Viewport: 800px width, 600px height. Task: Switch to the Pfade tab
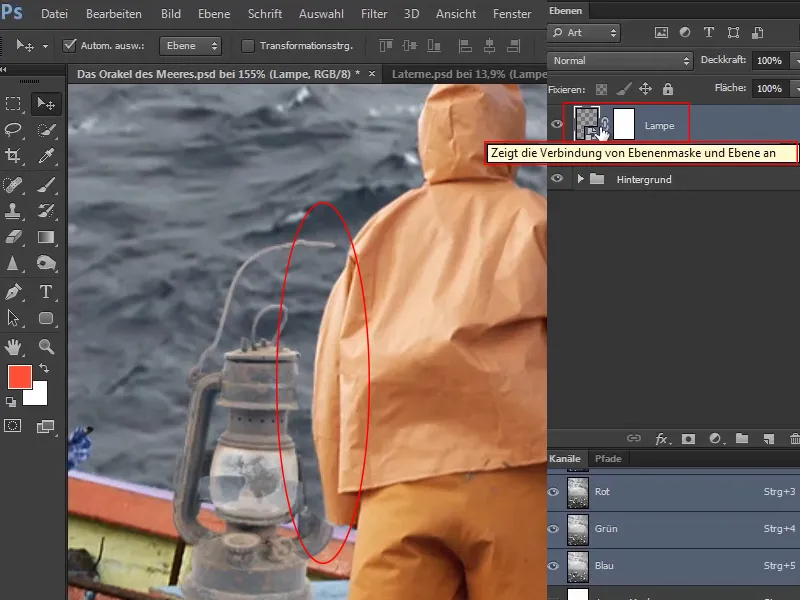pyautogui.click(x=608, y=458)
